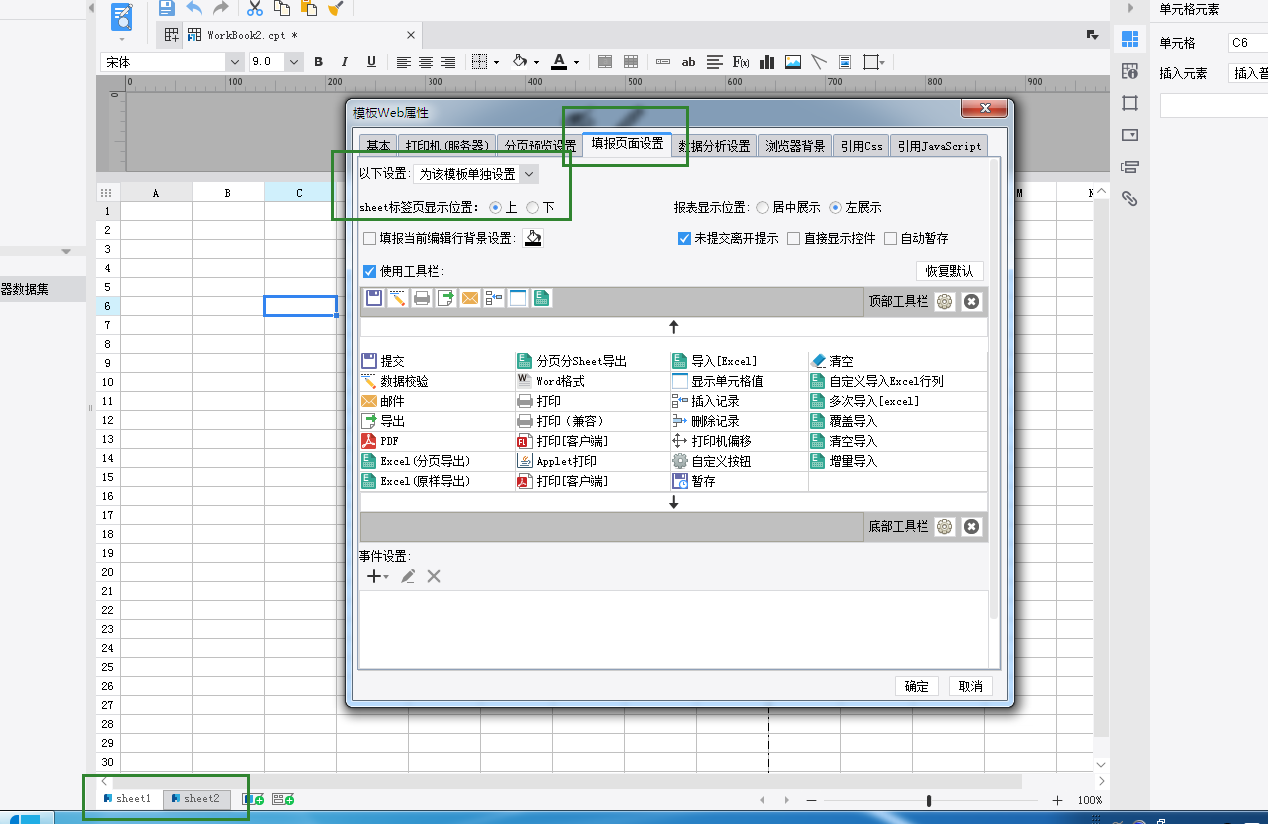Insert a slope line into the cell
Screen dimensions: 1268x824
819,62
